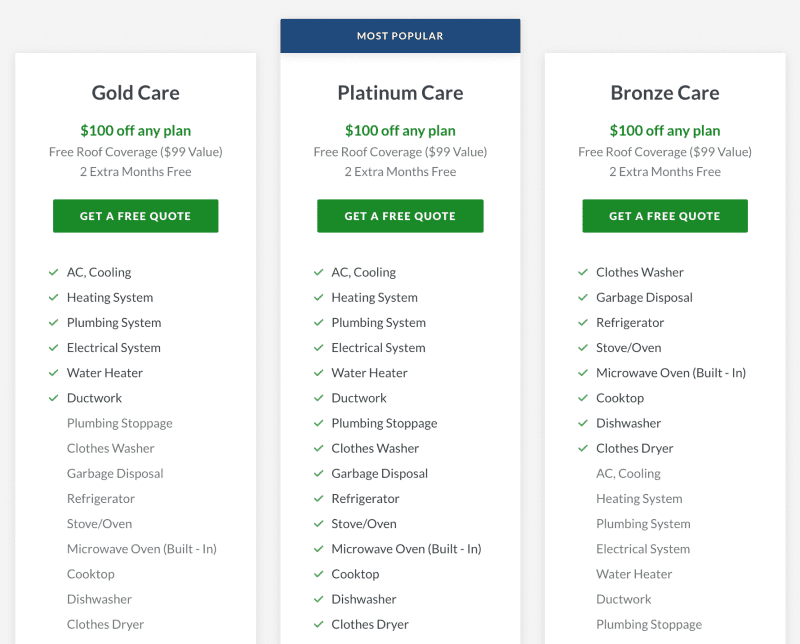Click the checkmark beside Microwave Oven in Bronze Care
The height and width of the screenshot is (644, 800).
coord(583,373)
